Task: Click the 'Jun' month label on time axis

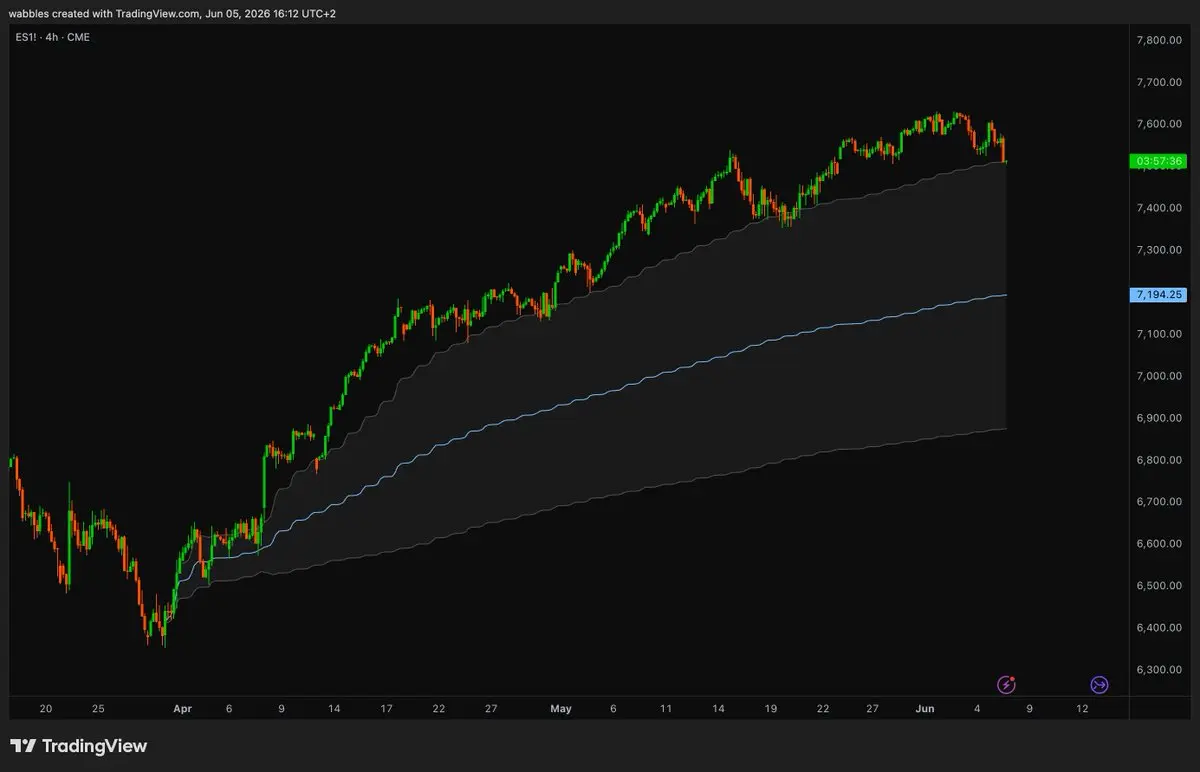Action: [x=925, y=709]
